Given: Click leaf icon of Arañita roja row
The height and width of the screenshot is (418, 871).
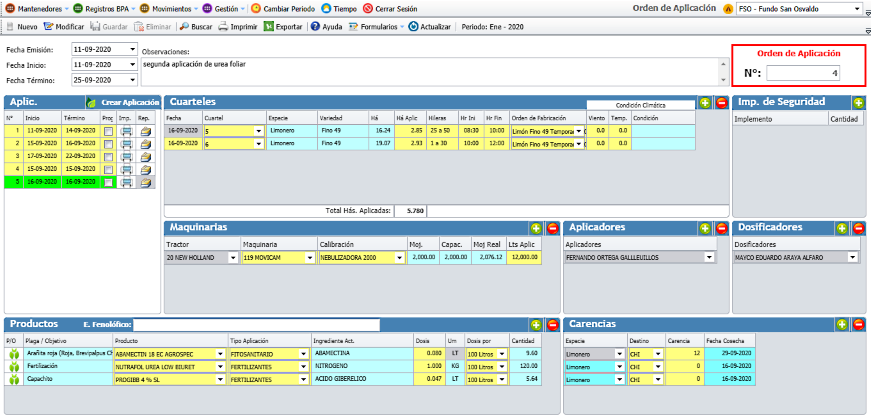Looking at the screenshot, I should coord(13,354).
